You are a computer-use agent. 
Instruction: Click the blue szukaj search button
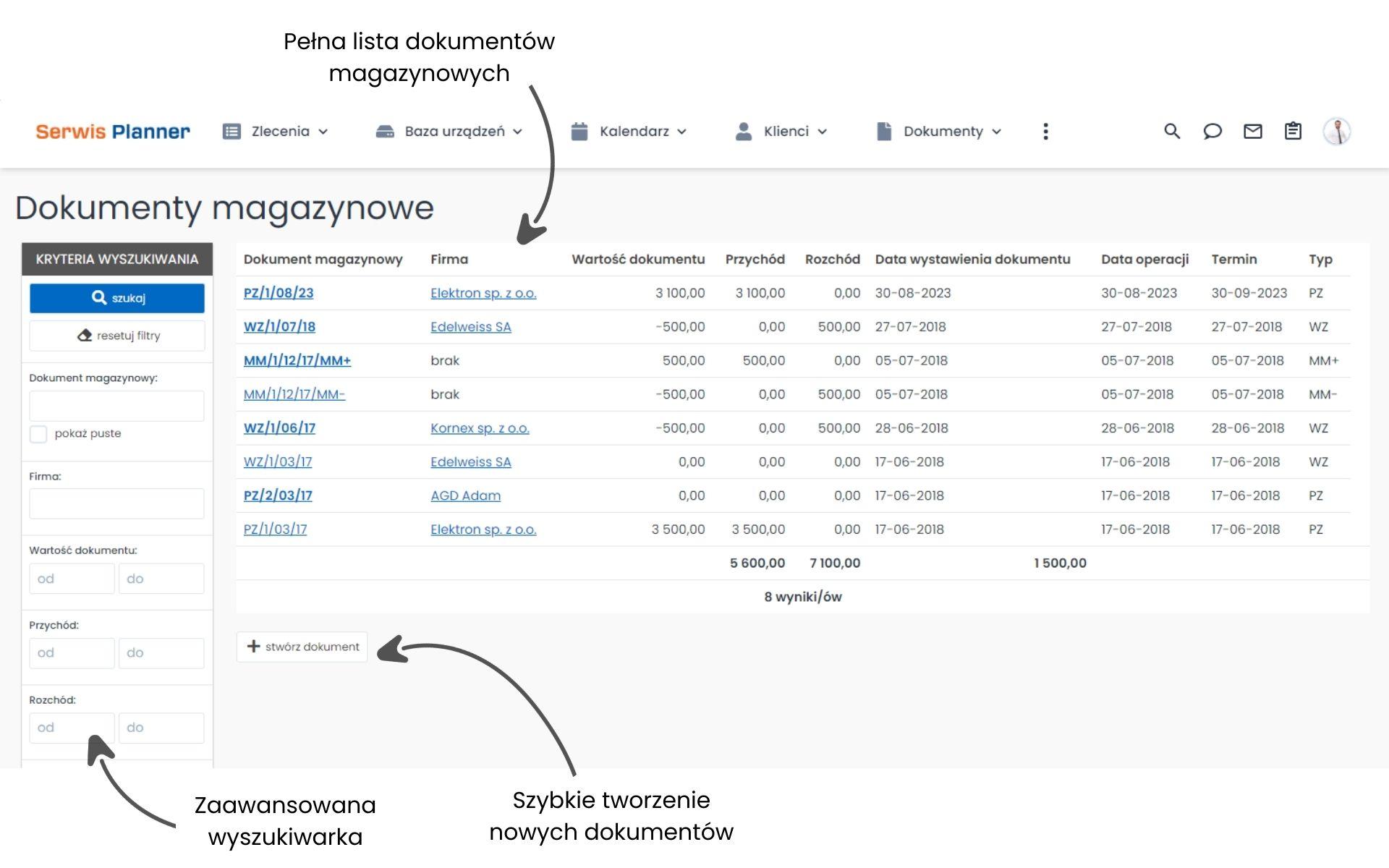coord(117,298)
